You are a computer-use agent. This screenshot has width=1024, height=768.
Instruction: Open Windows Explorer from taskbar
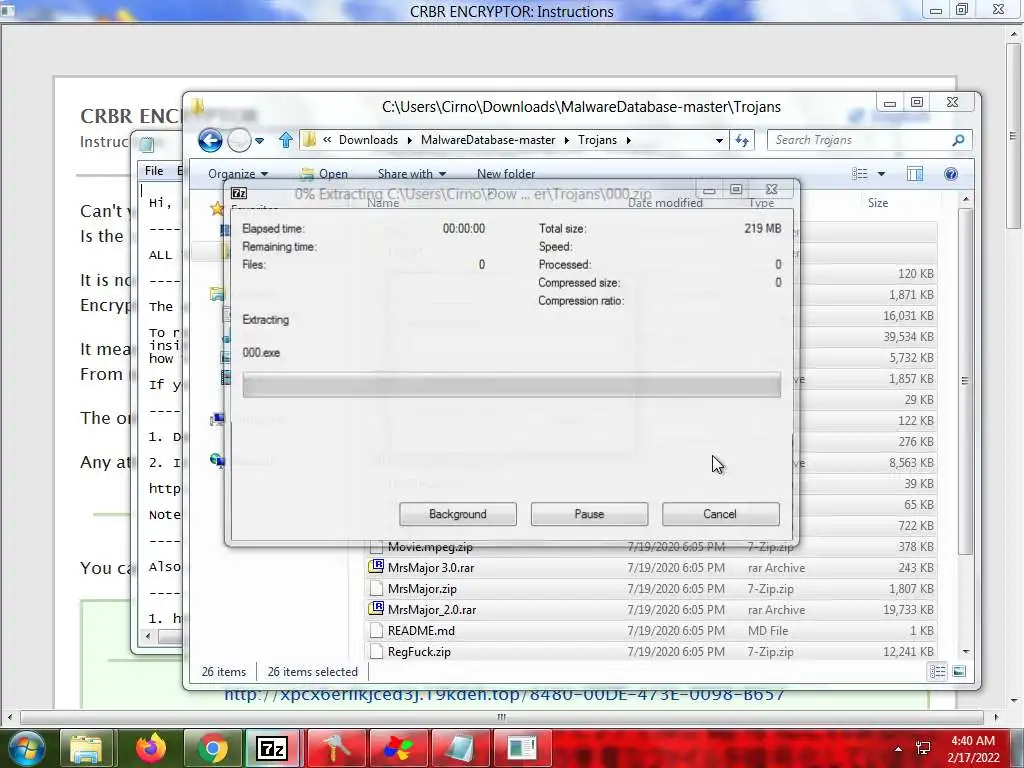86,748
